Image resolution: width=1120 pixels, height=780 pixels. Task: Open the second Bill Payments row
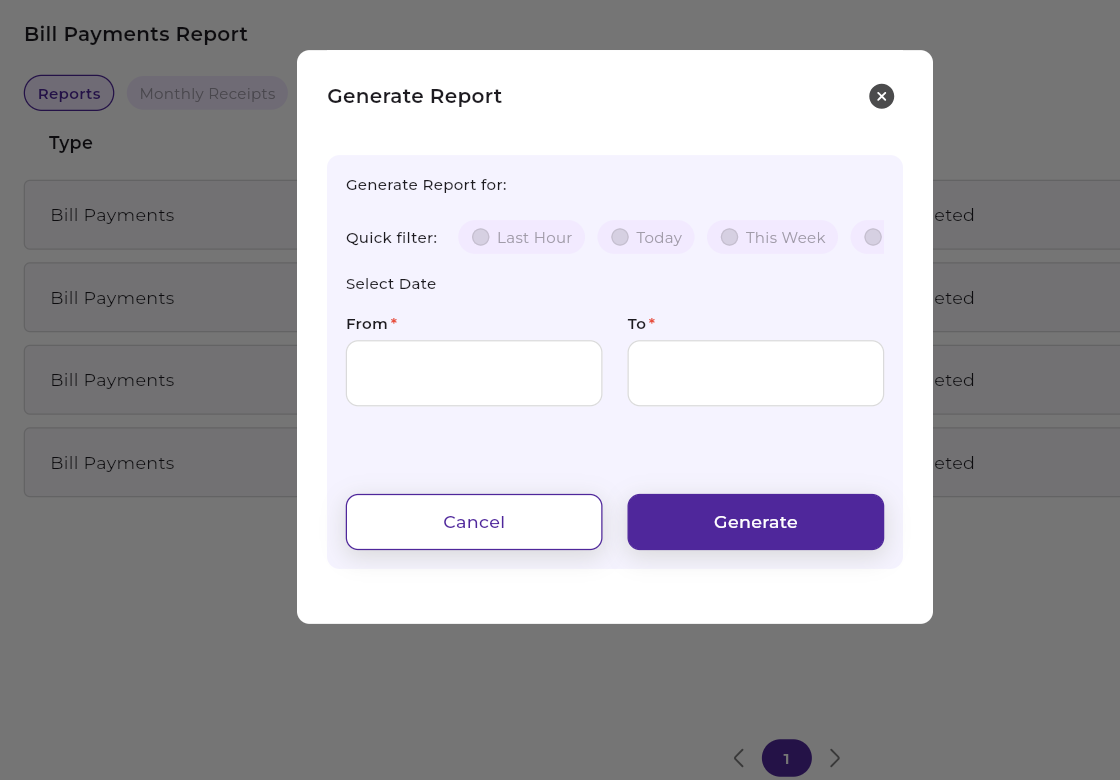[112, 298]
